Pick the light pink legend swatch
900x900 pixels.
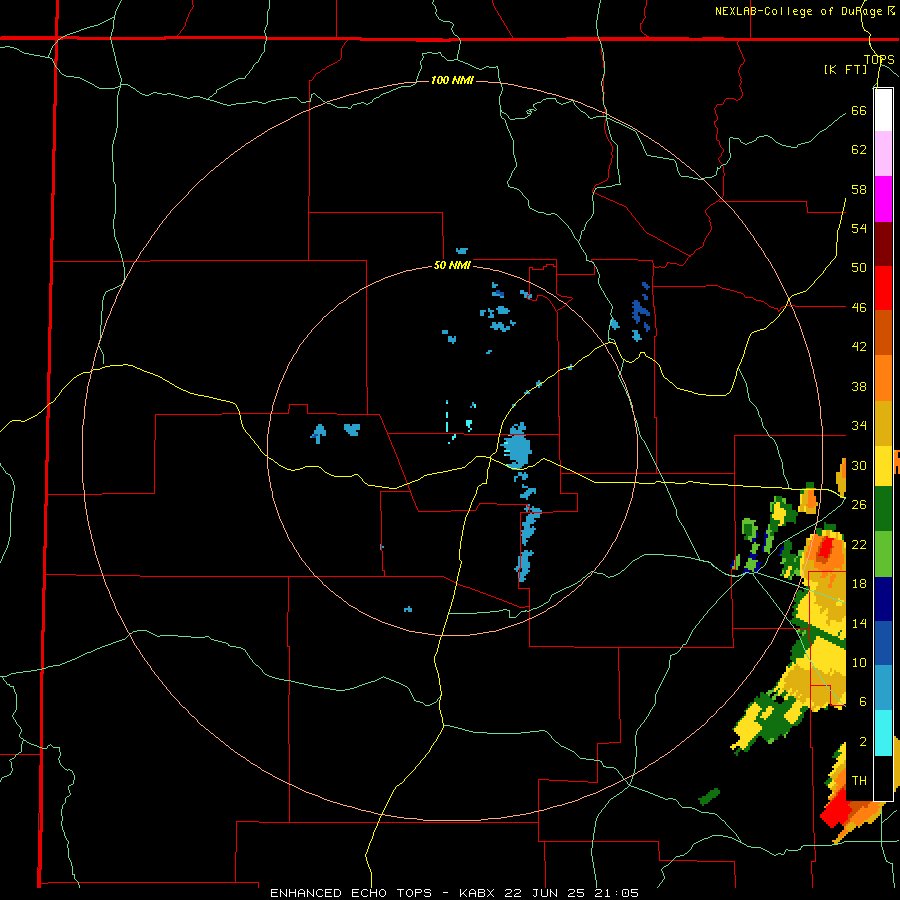coord(883,154)
